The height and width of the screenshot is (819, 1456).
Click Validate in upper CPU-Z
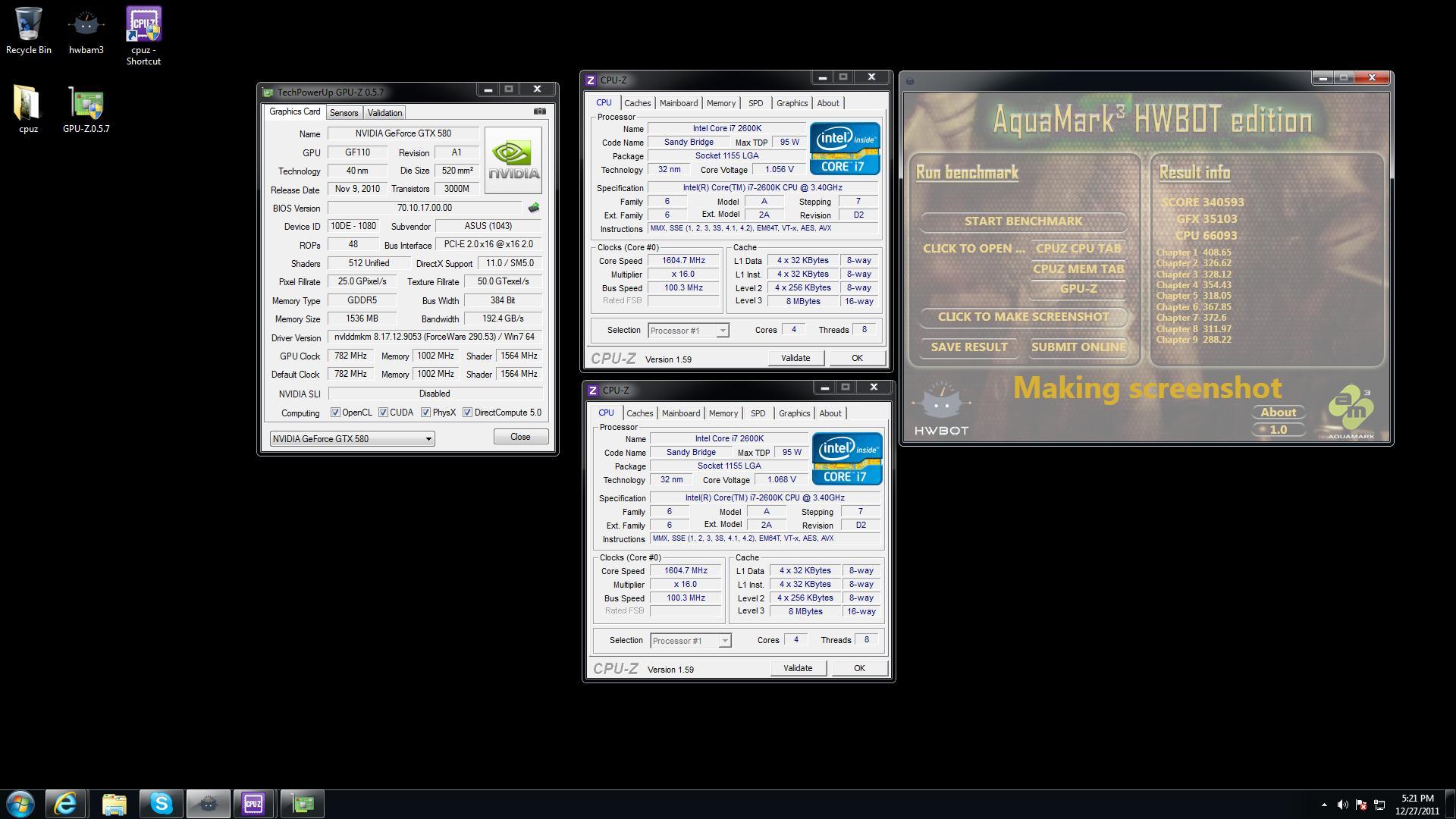(x=795, y=358)
